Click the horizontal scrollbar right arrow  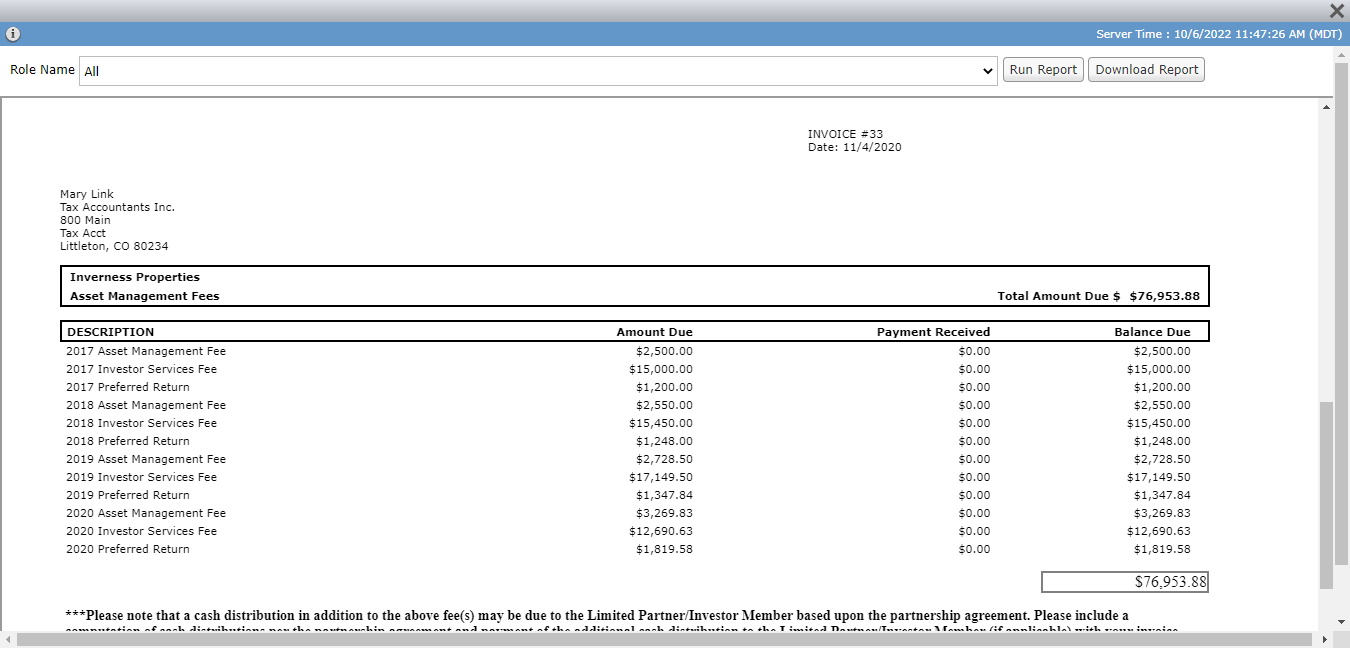pyautogui.click(x=1325, y=639)
